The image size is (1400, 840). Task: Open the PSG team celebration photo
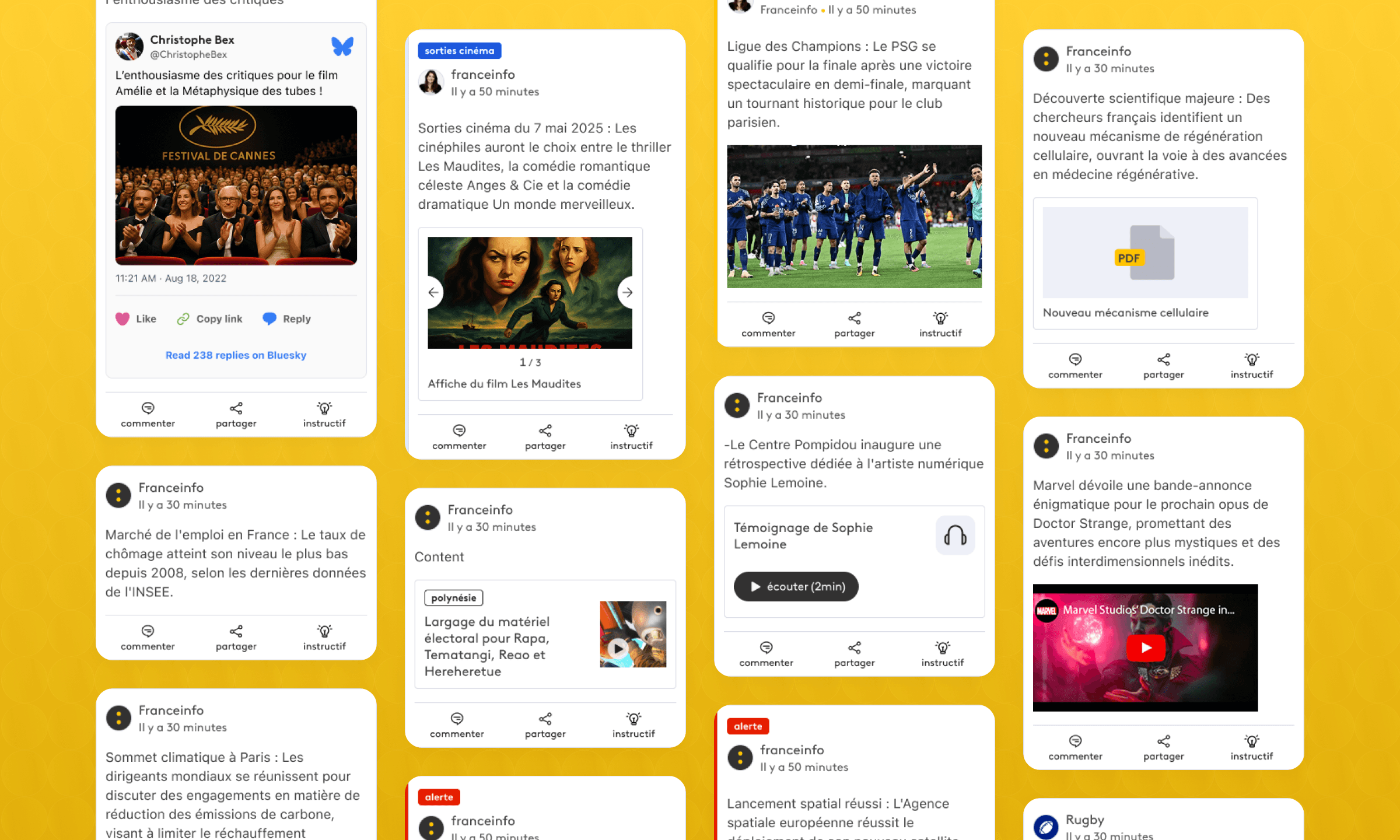pyautogui.click(x=854, y=216)
